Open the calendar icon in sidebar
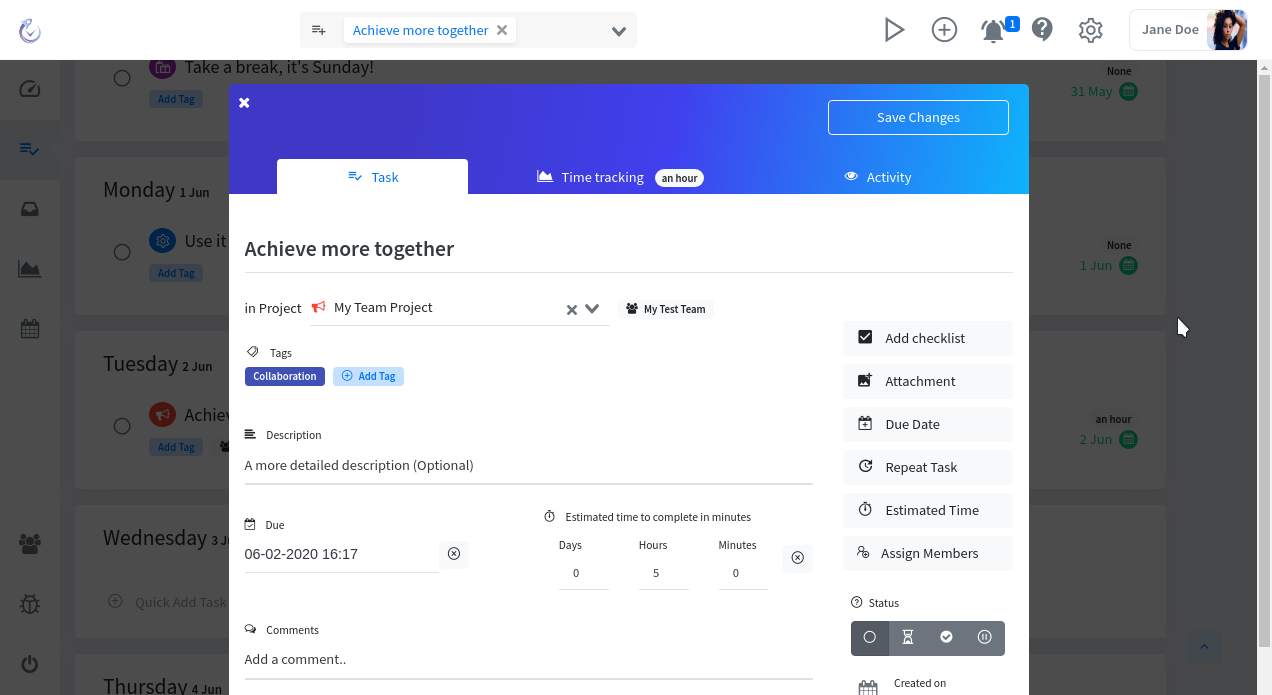 point(30,328)
